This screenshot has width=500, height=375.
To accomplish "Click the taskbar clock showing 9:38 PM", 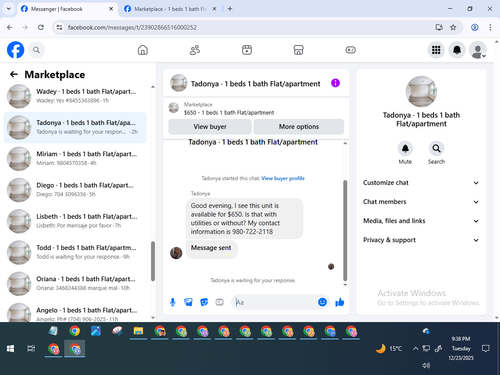I will click(x=461, y=348).
